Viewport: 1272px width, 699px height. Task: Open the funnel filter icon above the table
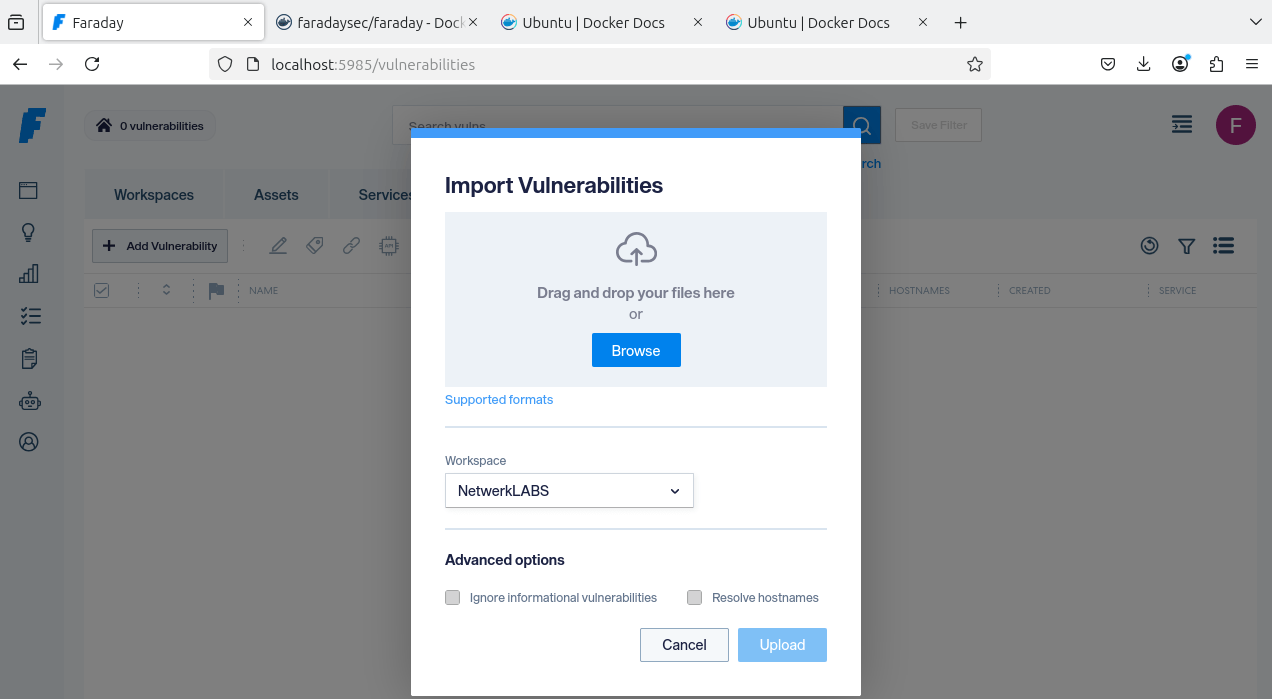pos(1187,245)
